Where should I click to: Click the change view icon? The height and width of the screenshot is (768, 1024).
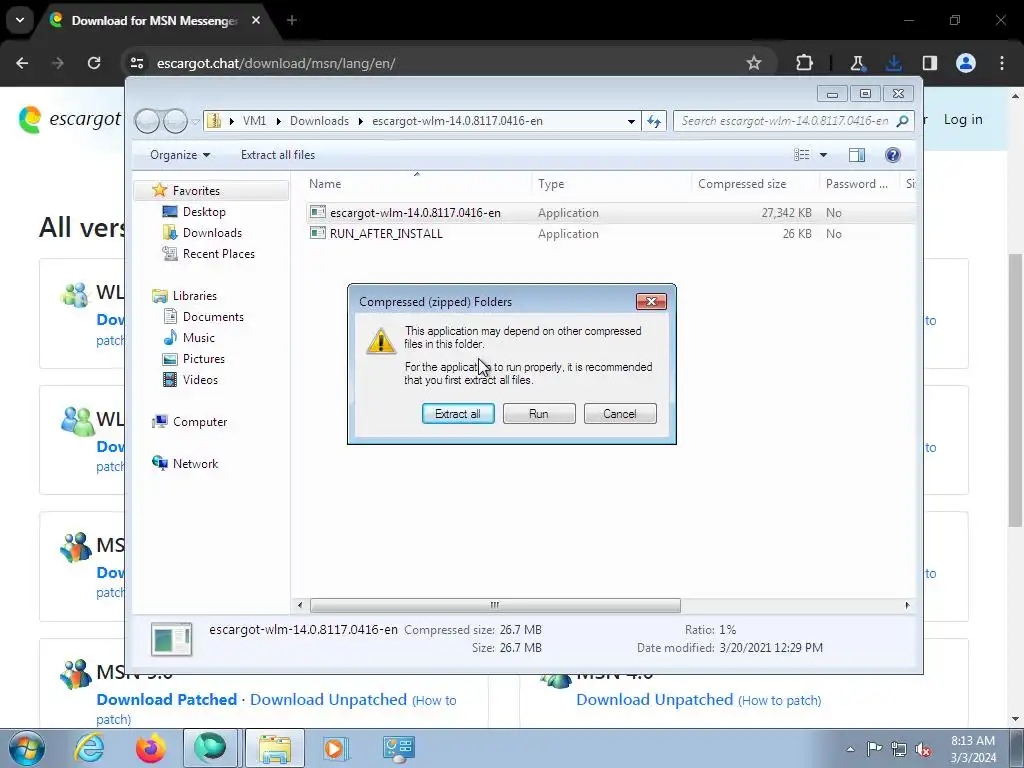801,155
